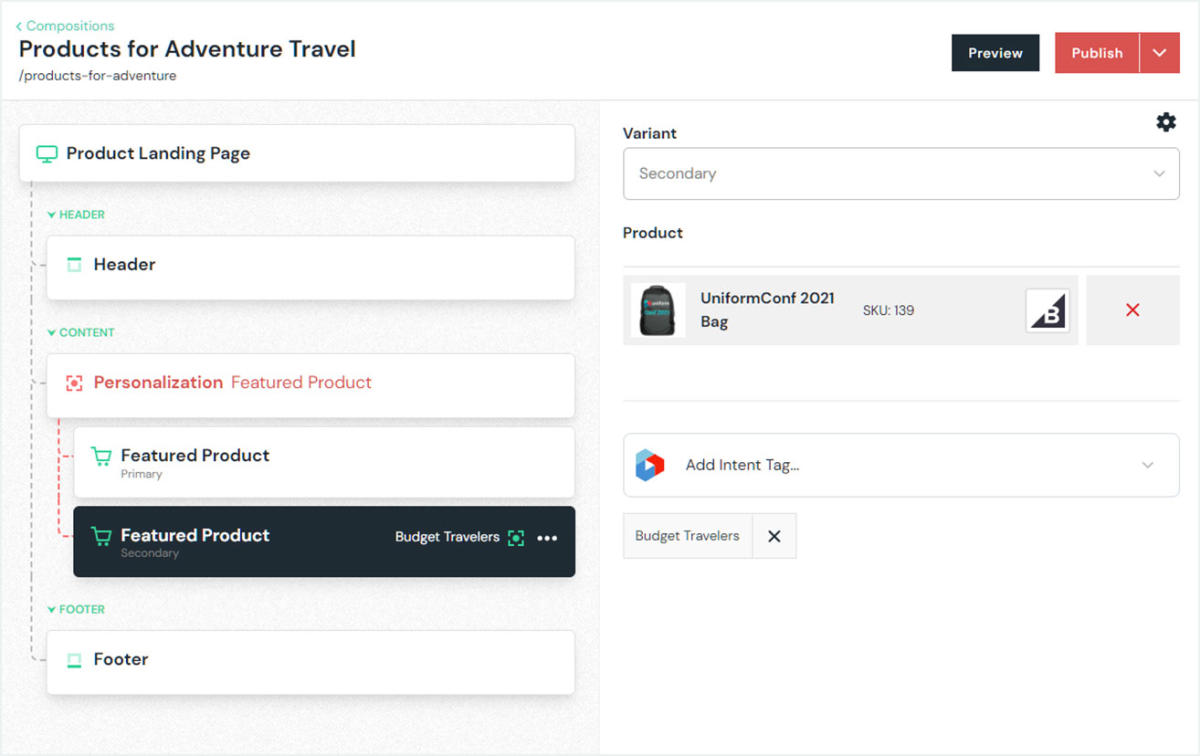Open settings gear in the properties panel
1200x756 pixels.
point(1166,122)
